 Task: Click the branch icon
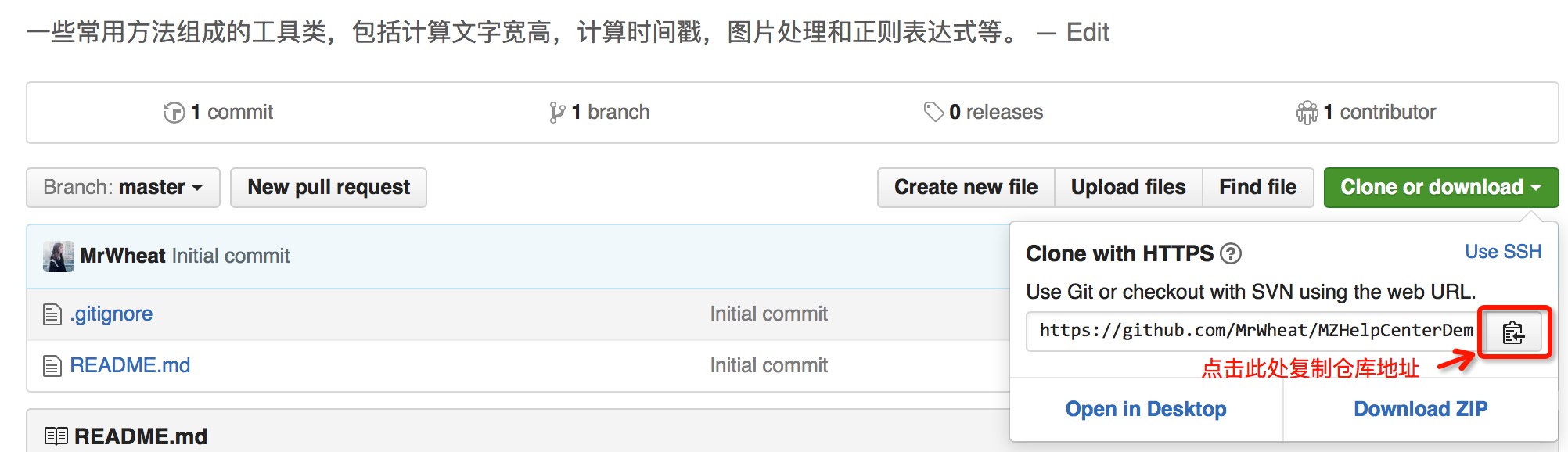pyautogui.click(x=556, y=113)
